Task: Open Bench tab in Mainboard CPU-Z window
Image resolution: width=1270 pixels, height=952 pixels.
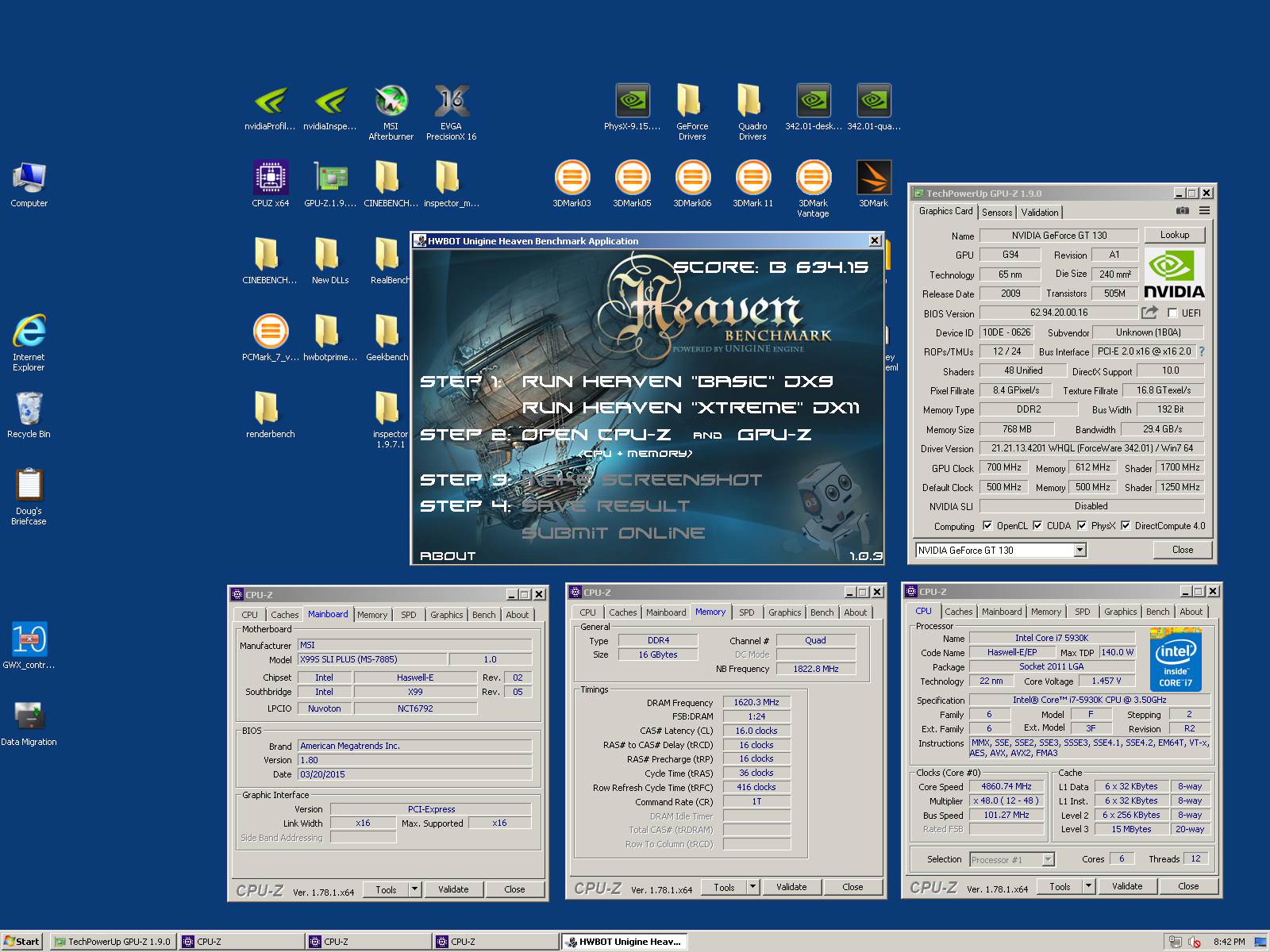Action: click(x=483, y=615)
